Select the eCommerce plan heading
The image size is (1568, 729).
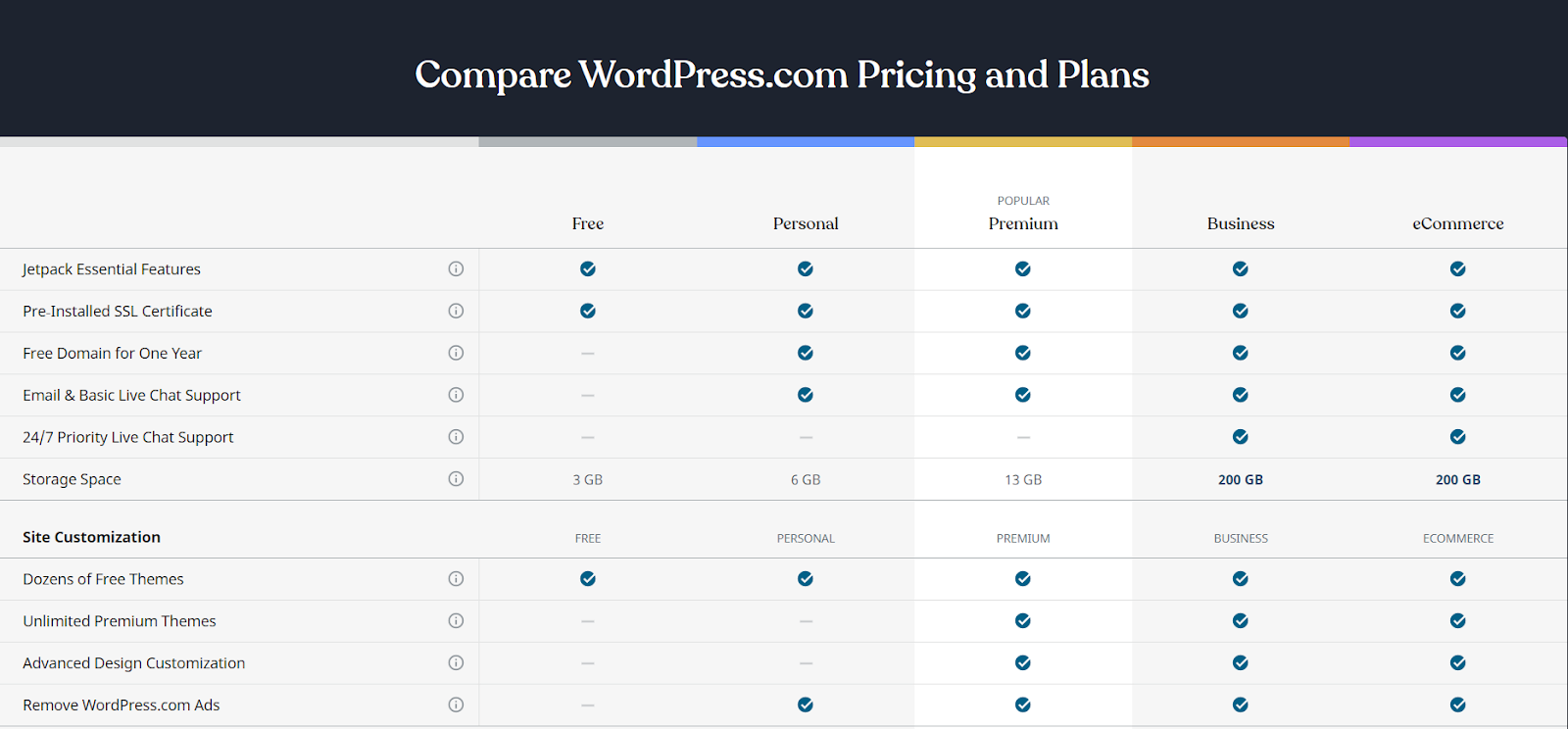[x=1458, y=223]
